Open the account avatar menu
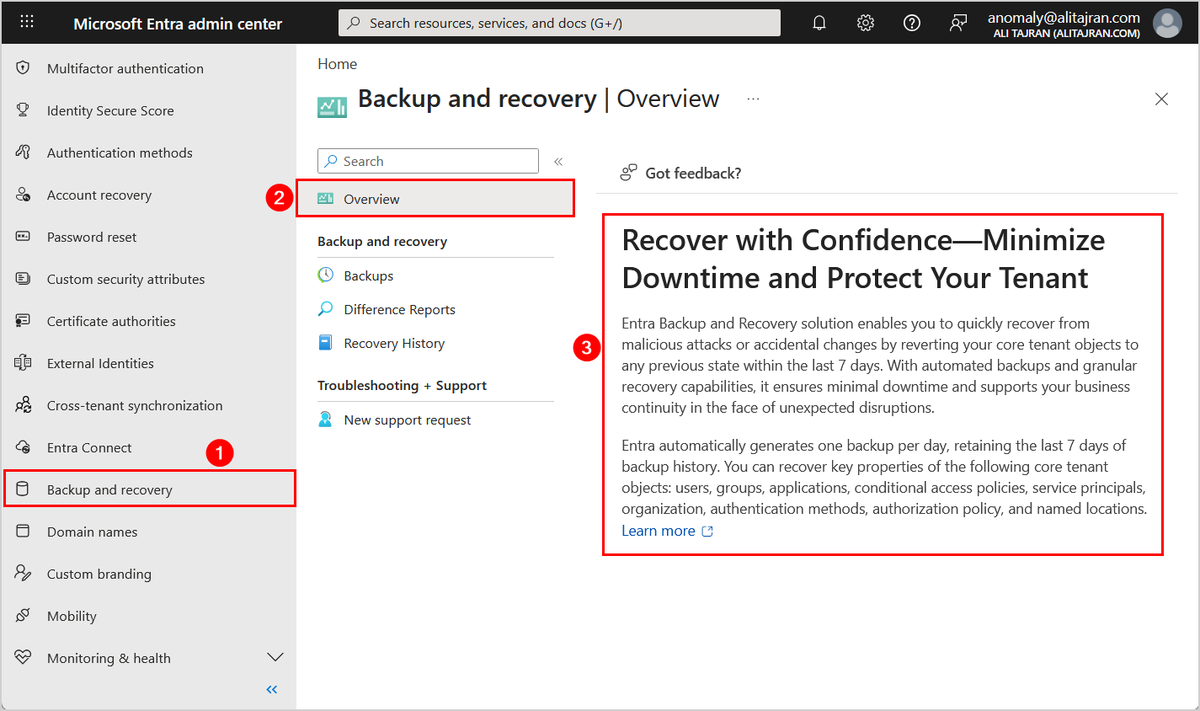This screenshot has width=1200, height=711. tap(1167, 23)
